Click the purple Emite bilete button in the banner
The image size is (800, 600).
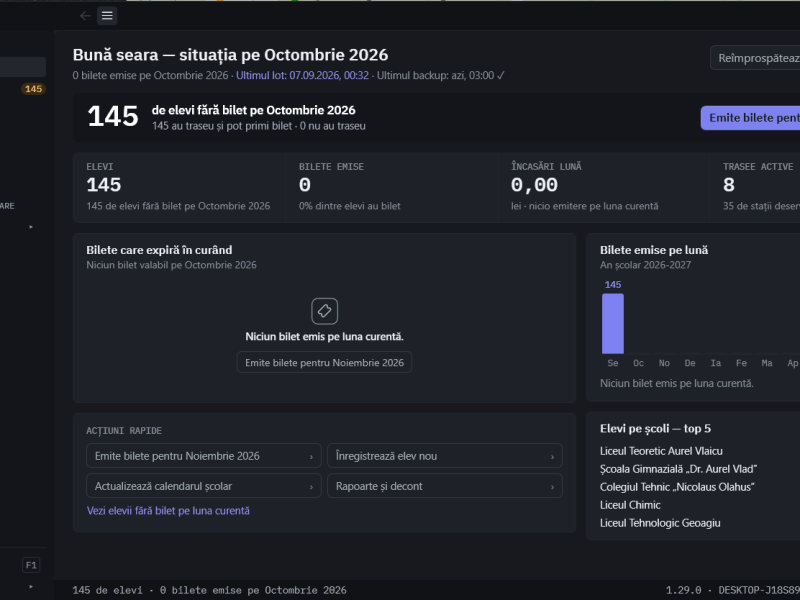751,118
